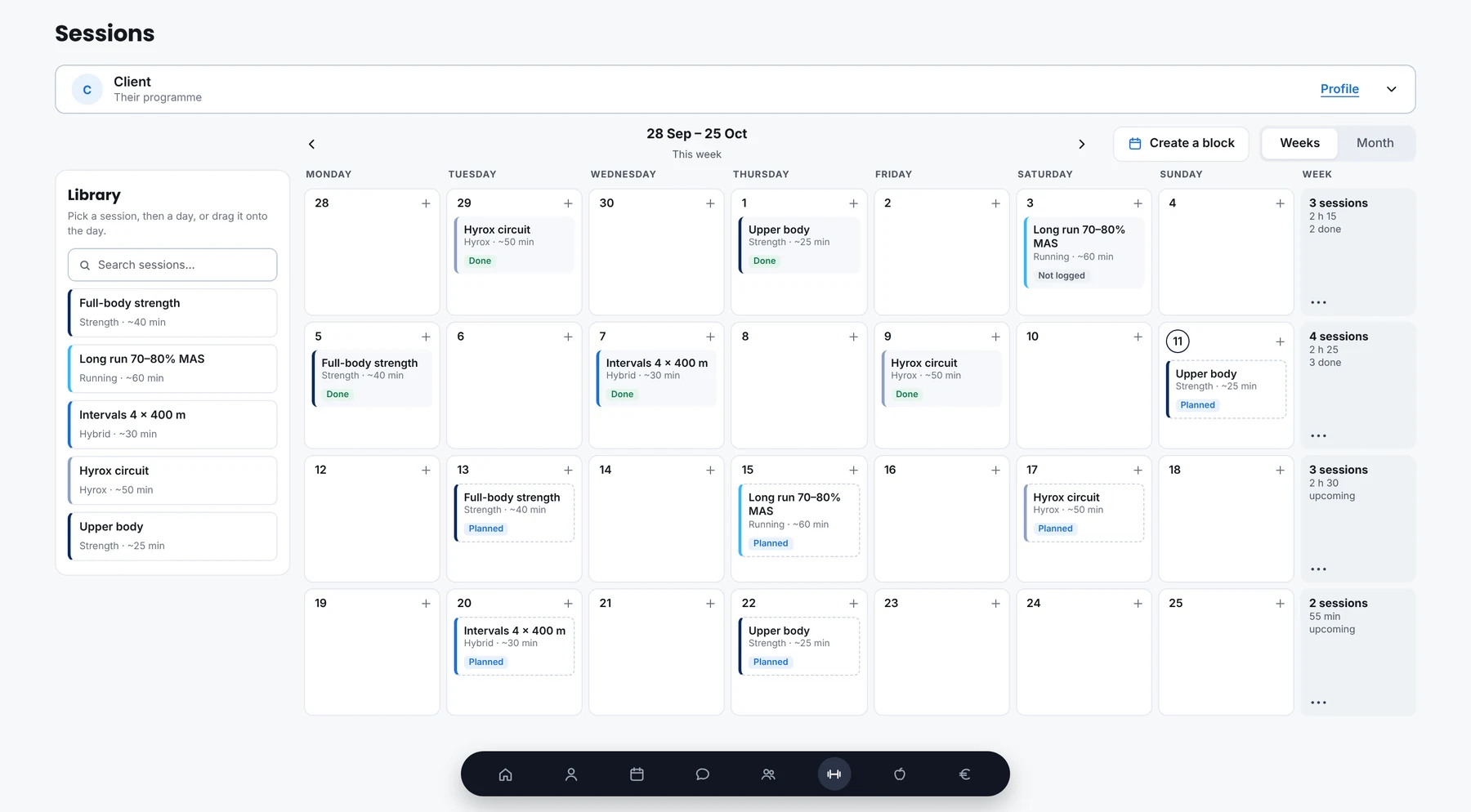
Task: Open Intervals planned on Tuesday 20
Action: tap(514, 646)
